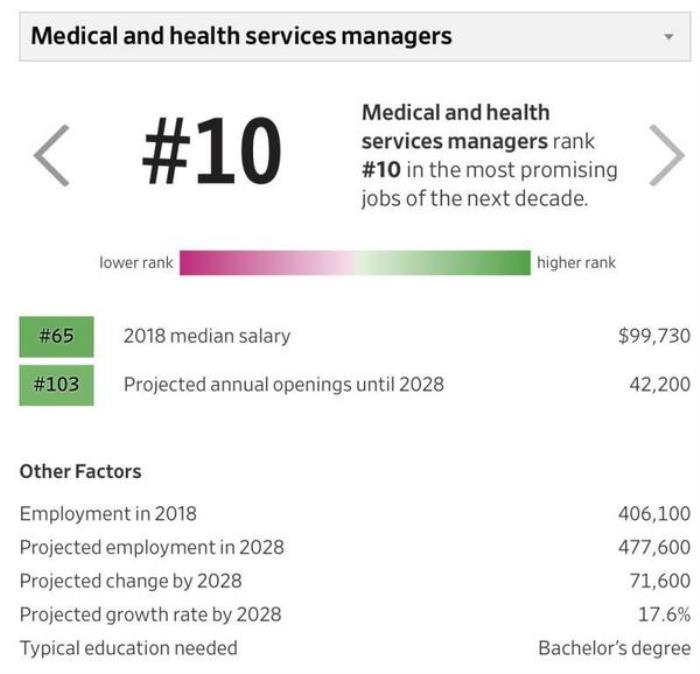This screenshot has height=674, width=700.
Task: Go to the next job with right chevron
Action: click(666, 155)
